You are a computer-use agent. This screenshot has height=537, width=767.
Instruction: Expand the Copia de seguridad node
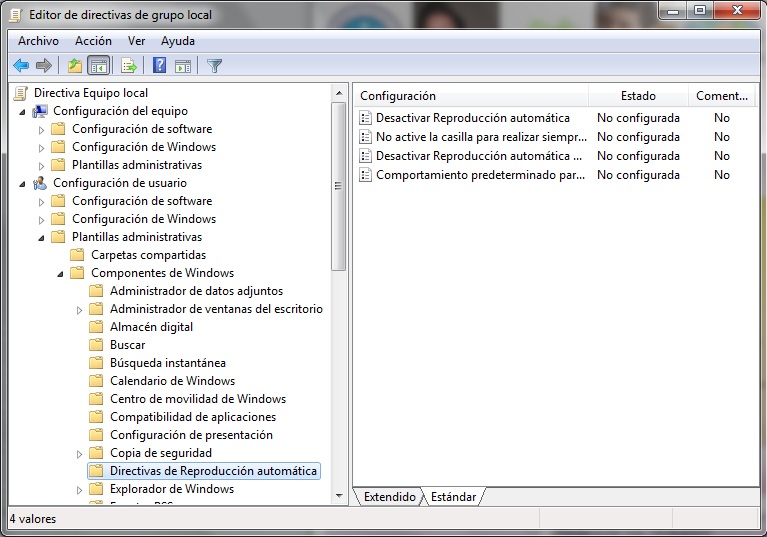pyautogui.click(x=80, y=454)
